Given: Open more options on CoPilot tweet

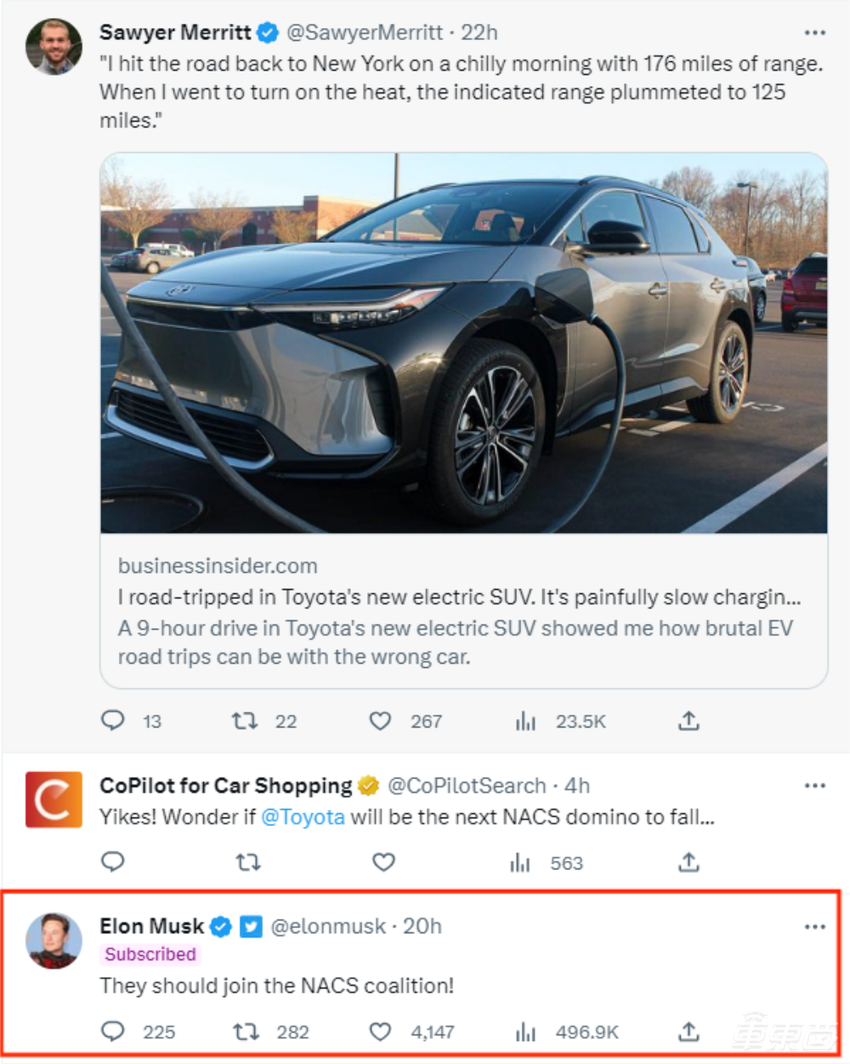Looking at the screenshot, I should coord(815,785).
